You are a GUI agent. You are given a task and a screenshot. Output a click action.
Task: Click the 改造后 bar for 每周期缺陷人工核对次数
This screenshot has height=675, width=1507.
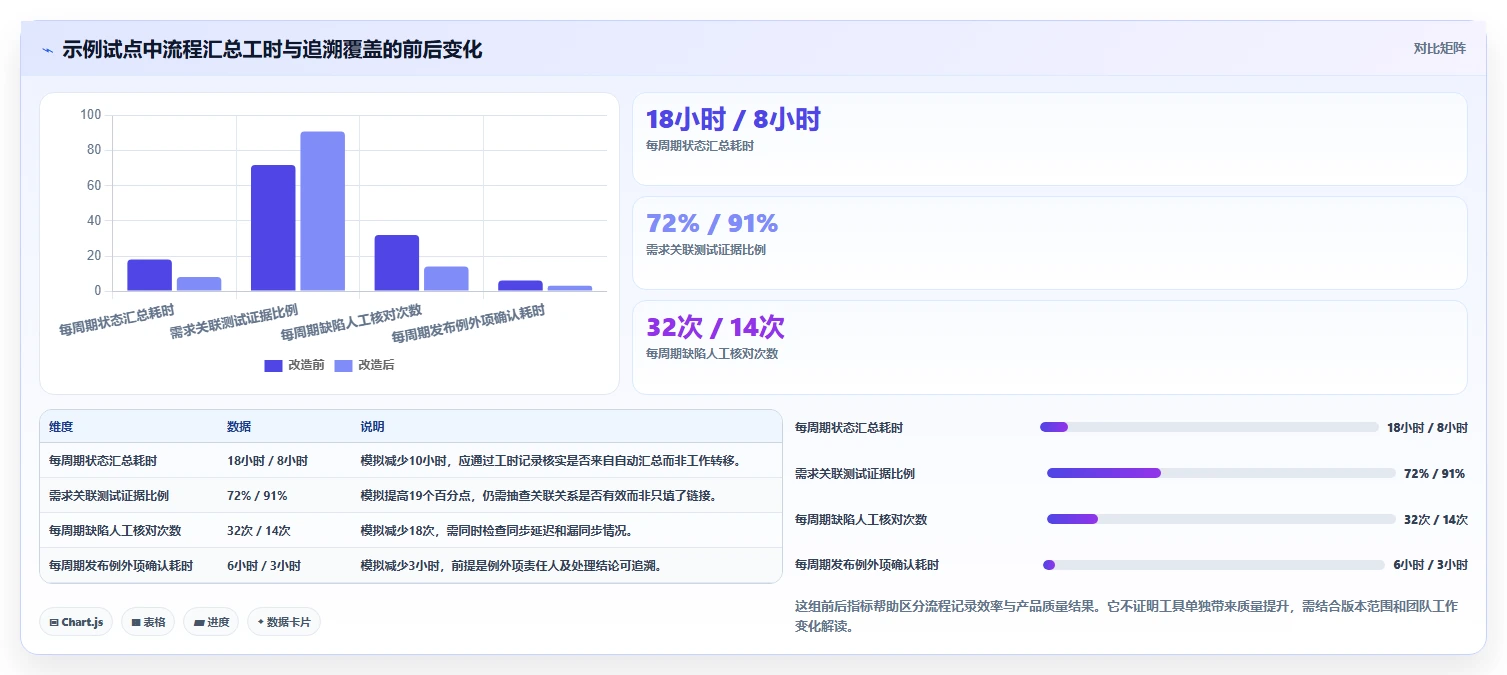[x=446, y=279]
